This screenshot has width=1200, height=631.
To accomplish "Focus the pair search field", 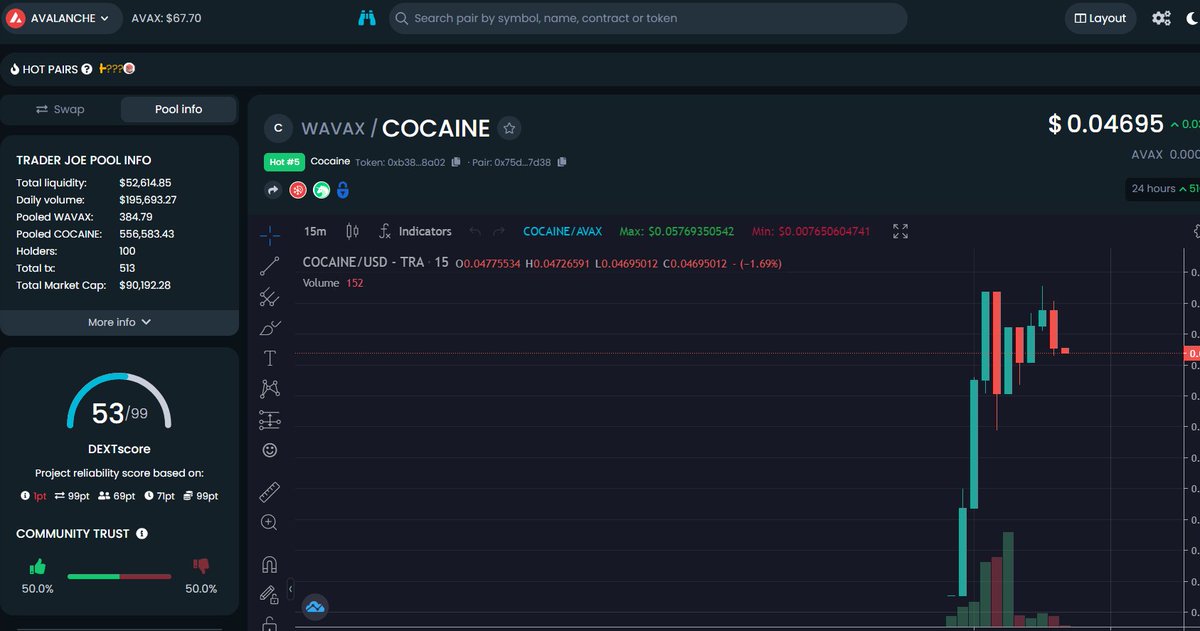I will (x=648, y=18).
